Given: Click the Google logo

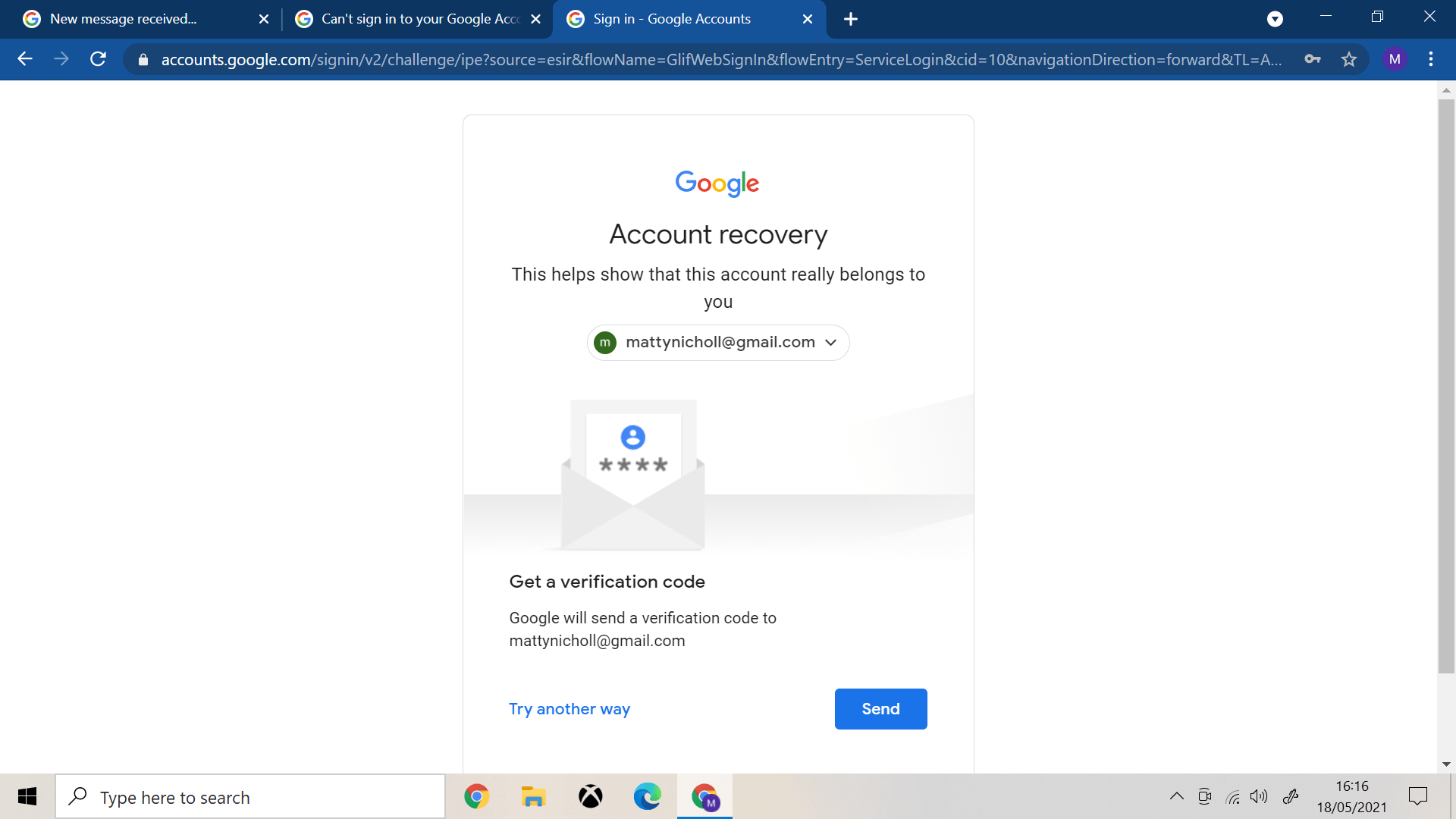Looking at the screenshot, I should point(717,183).
